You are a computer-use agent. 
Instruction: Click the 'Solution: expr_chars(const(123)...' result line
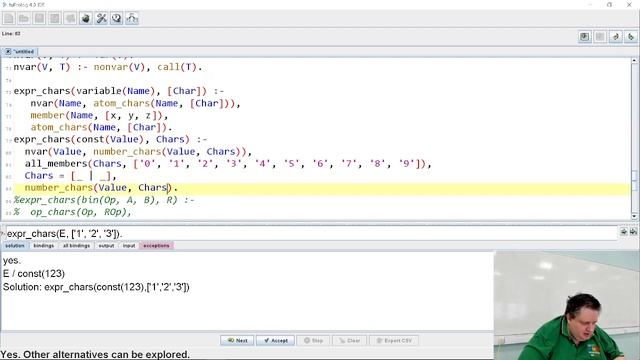coord(96,287)
